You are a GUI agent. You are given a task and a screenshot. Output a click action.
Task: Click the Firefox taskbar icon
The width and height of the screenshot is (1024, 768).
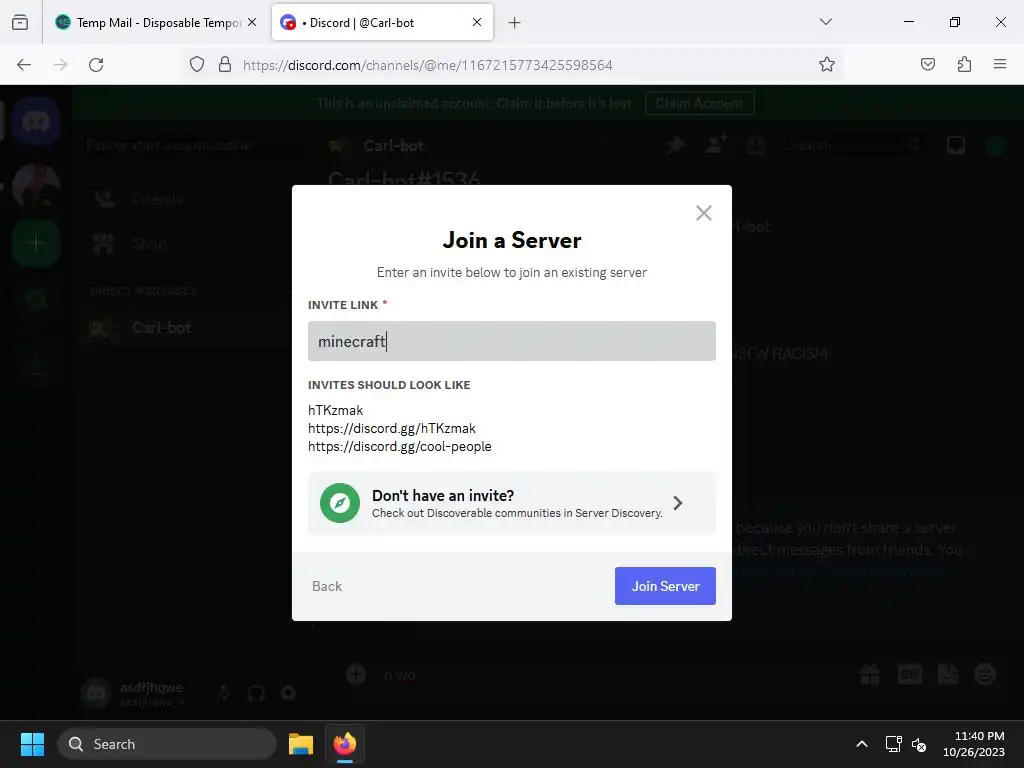345,744
